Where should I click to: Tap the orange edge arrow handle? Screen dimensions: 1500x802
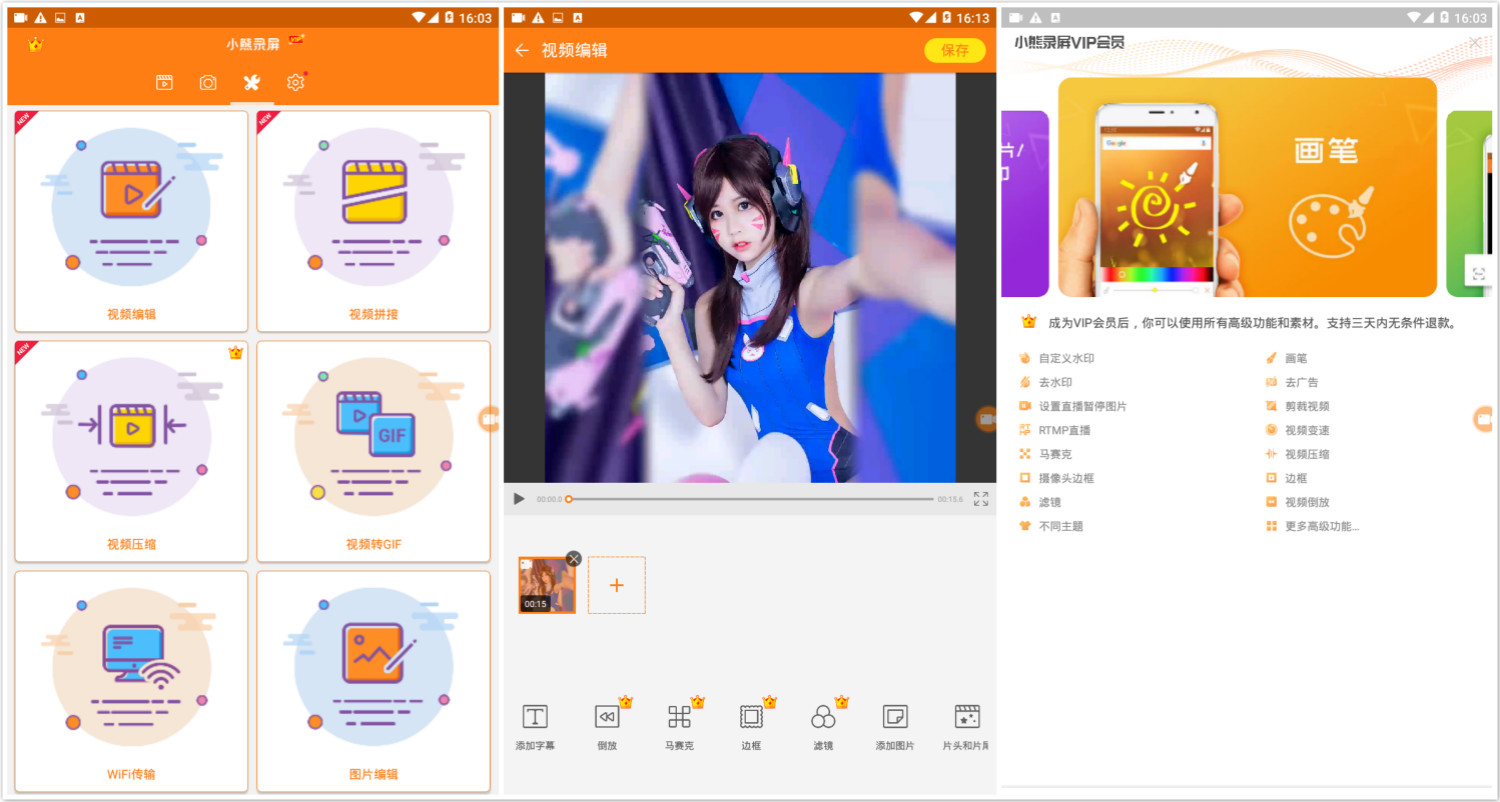coord(488,420)
